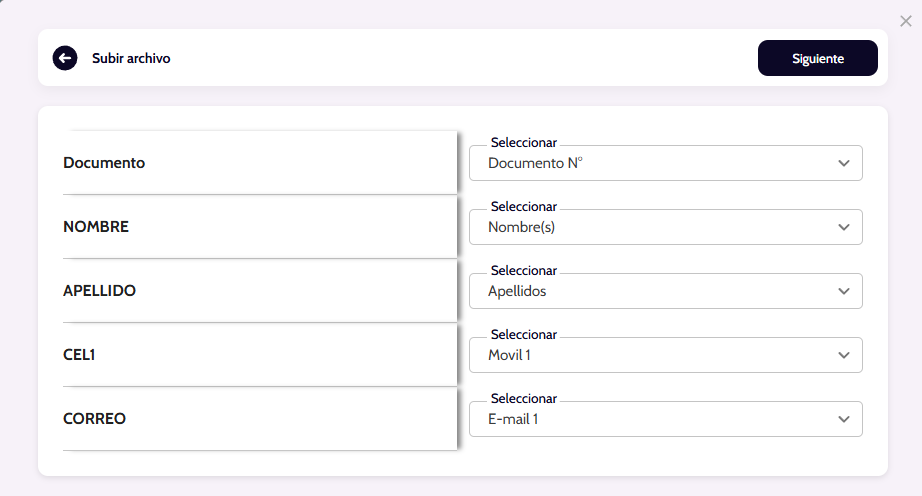The height and width of the screenshot is (496, 922).
Task: Click the Subir archivo title text
Action: (x=131, y=58)
